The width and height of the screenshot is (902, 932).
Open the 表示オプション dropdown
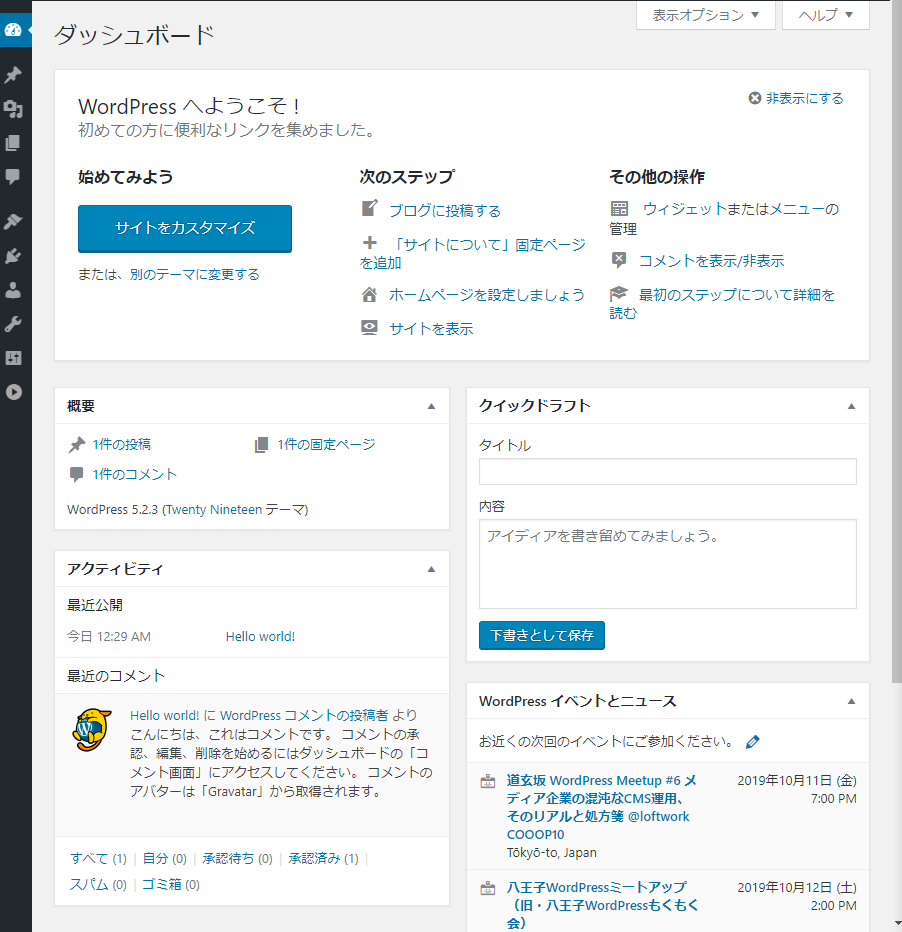(x=705, y=15)
